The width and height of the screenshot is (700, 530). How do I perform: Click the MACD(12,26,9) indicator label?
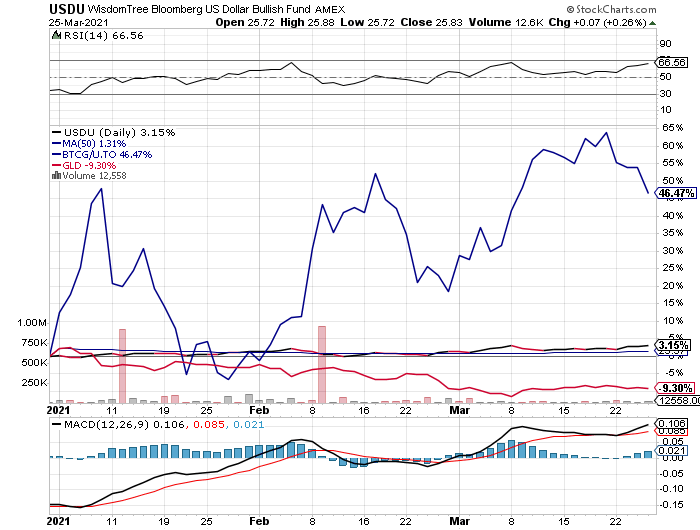point(106,424)
